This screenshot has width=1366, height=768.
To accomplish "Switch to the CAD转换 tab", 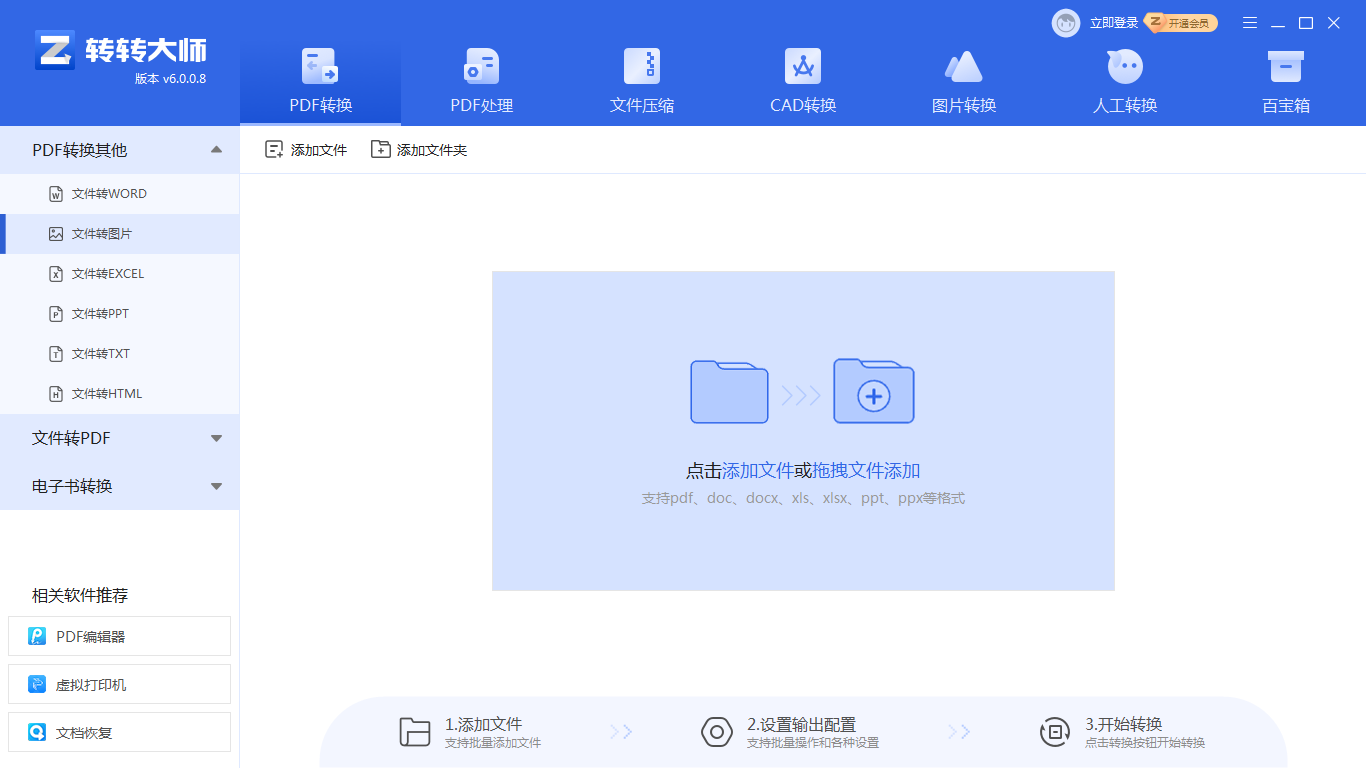I will pos(803,82).
